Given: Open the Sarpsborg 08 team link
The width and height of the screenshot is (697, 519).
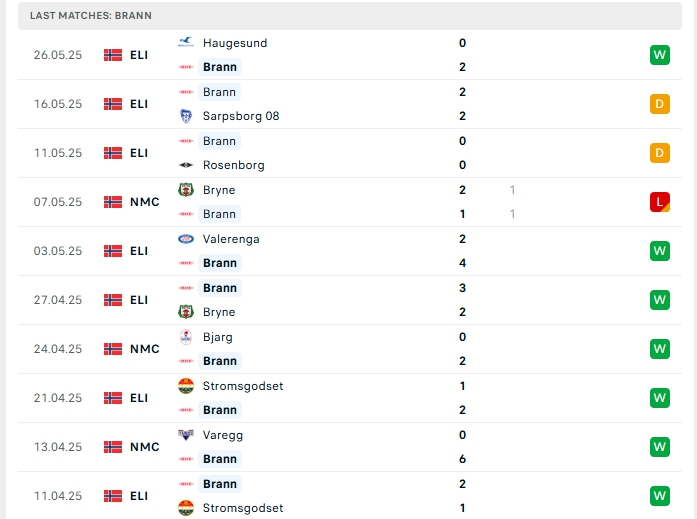Looking at the screenshot, I should tap(240, 116).
